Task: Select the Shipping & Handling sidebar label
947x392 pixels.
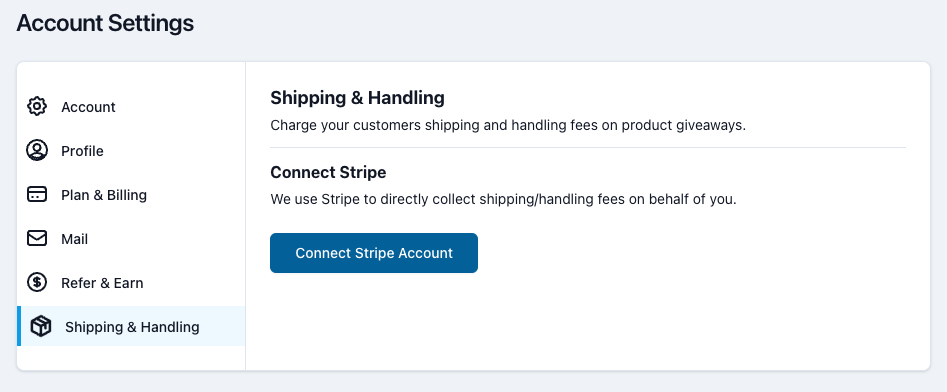Action: click(132, 327)
